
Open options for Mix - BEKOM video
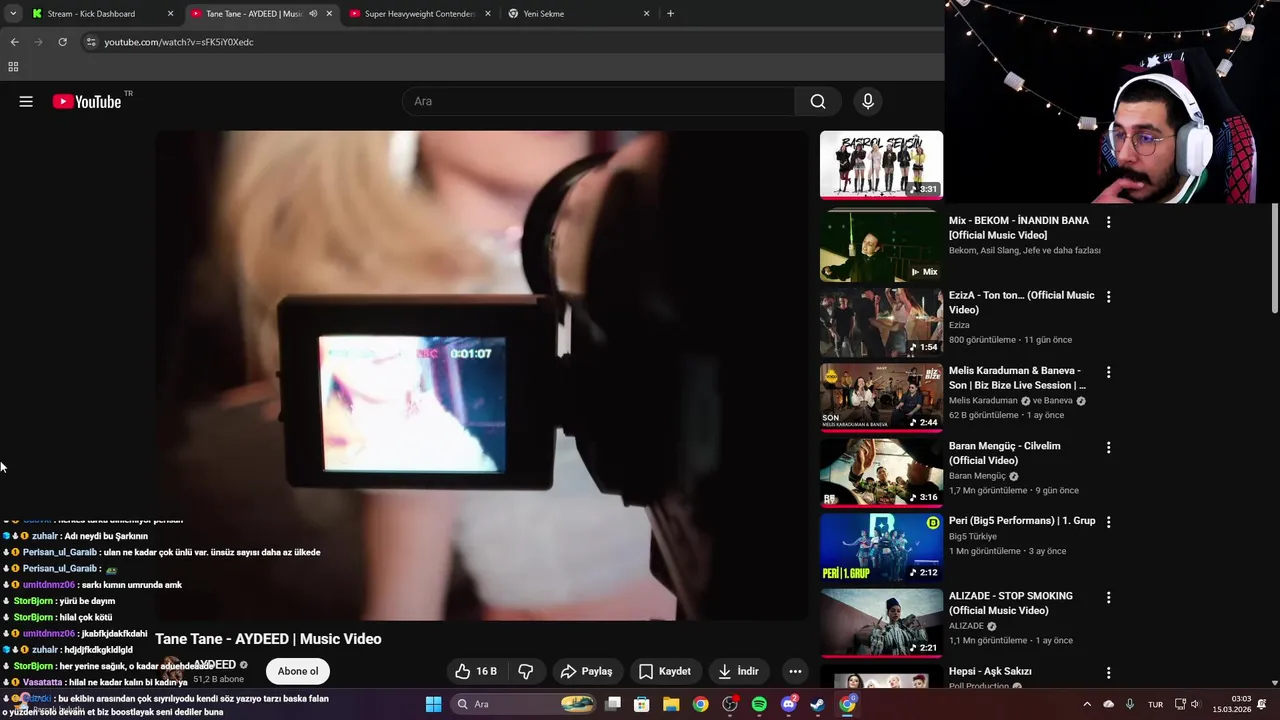tap(1108, 222)
